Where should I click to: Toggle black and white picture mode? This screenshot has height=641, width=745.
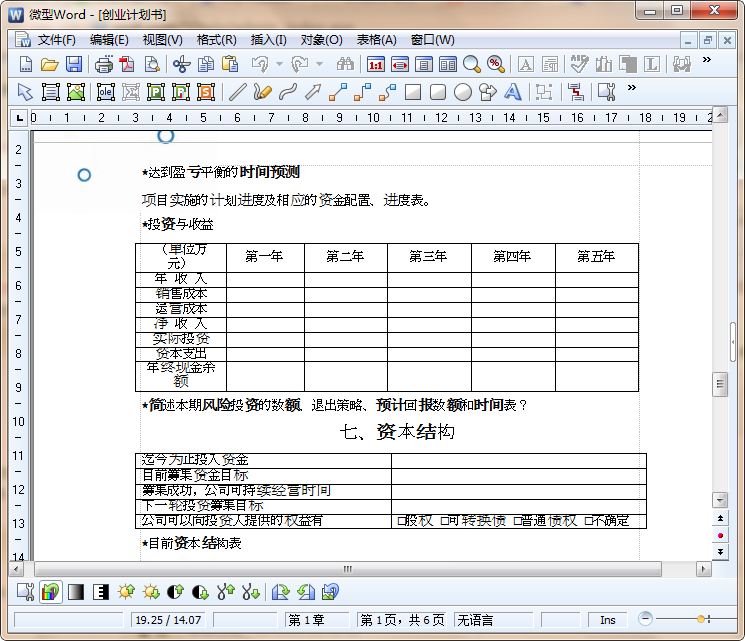pyautogui.click(x=101, y=592)
